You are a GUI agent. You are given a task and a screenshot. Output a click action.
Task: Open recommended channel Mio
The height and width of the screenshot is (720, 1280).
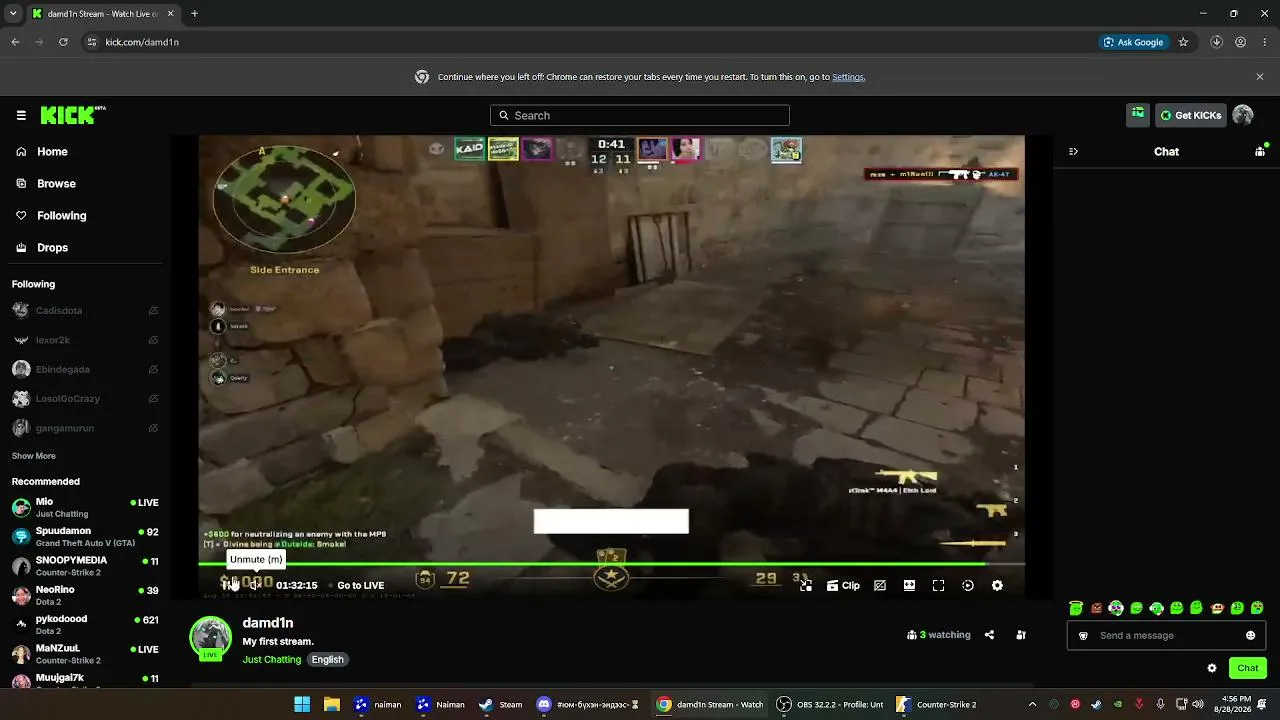(85, 507)
